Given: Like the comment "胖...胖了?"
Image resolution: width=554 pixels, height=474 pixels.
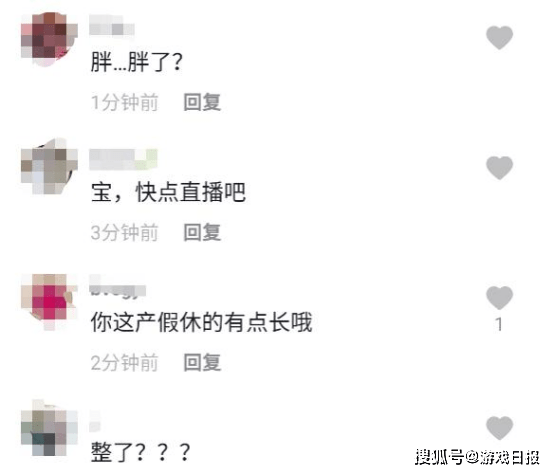Looking at the screenshot, I should (499, 37).
